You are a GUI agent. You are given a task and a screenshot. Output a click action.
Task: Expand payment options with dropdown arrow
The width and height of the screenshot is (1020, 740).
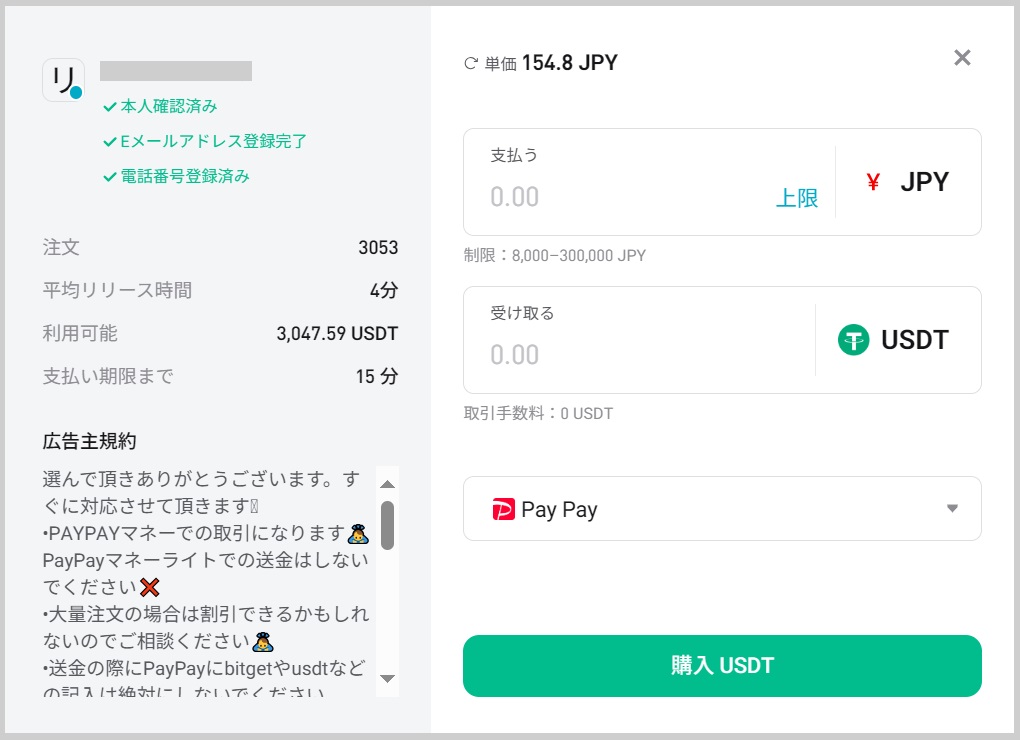pos(952,509)
